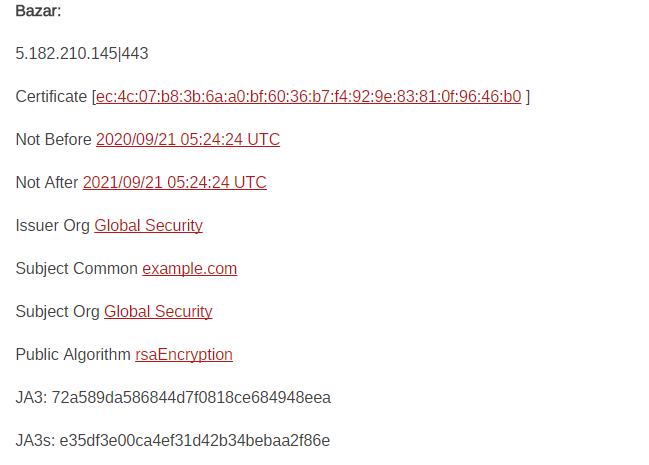Click the "Certificate" label text
Viewport: 649px width, 465px height.
coord(51,97)
